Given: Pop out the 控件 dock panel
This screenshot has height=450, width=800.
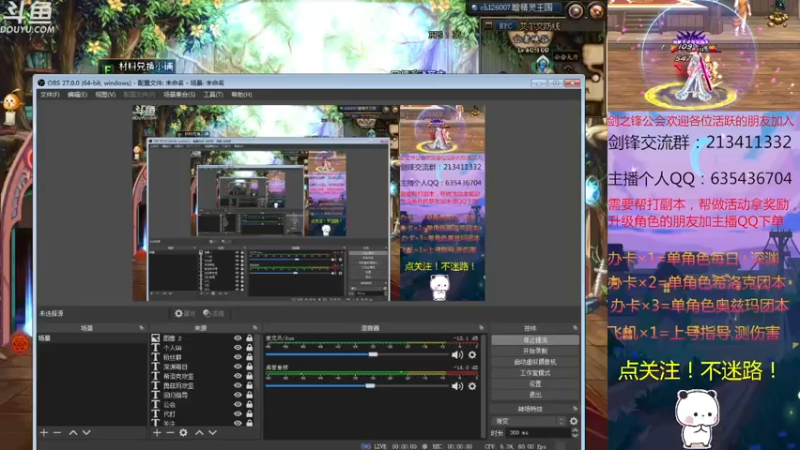Looking at the screenshot, I should click(x=575, y=328).
